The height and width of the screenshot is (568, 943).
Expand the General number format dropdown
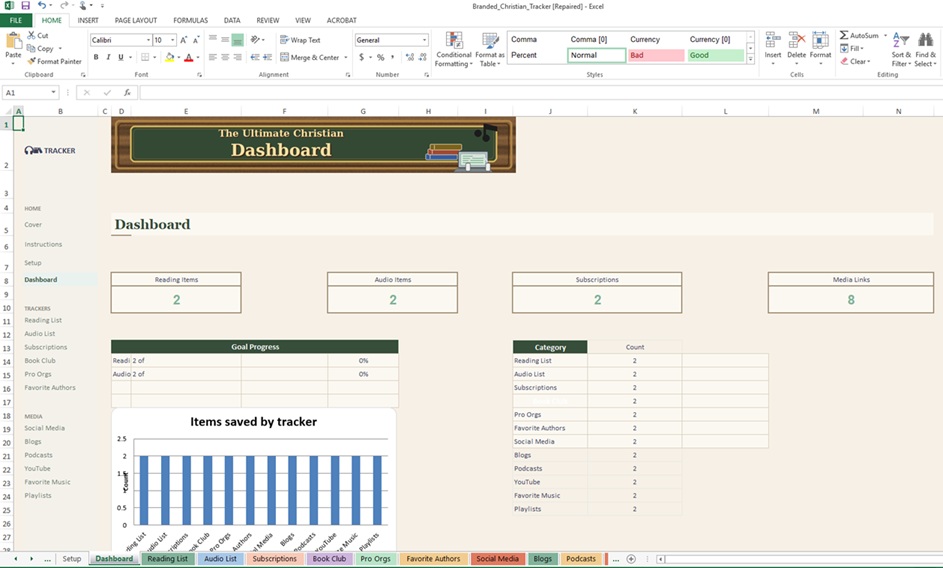[x=424, y=40]
